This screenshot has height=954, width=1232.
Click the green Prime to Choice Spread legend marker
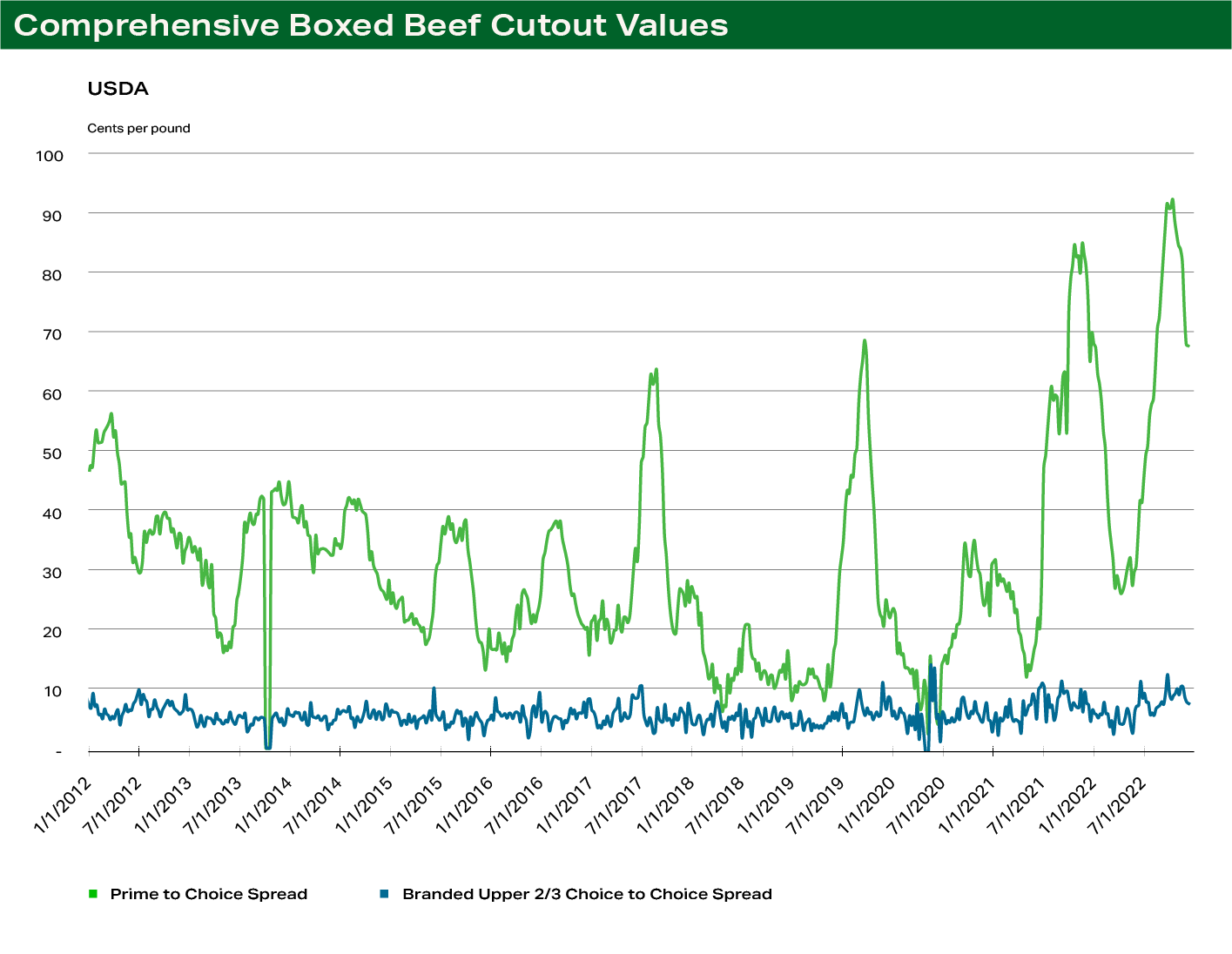pos(91,894)
